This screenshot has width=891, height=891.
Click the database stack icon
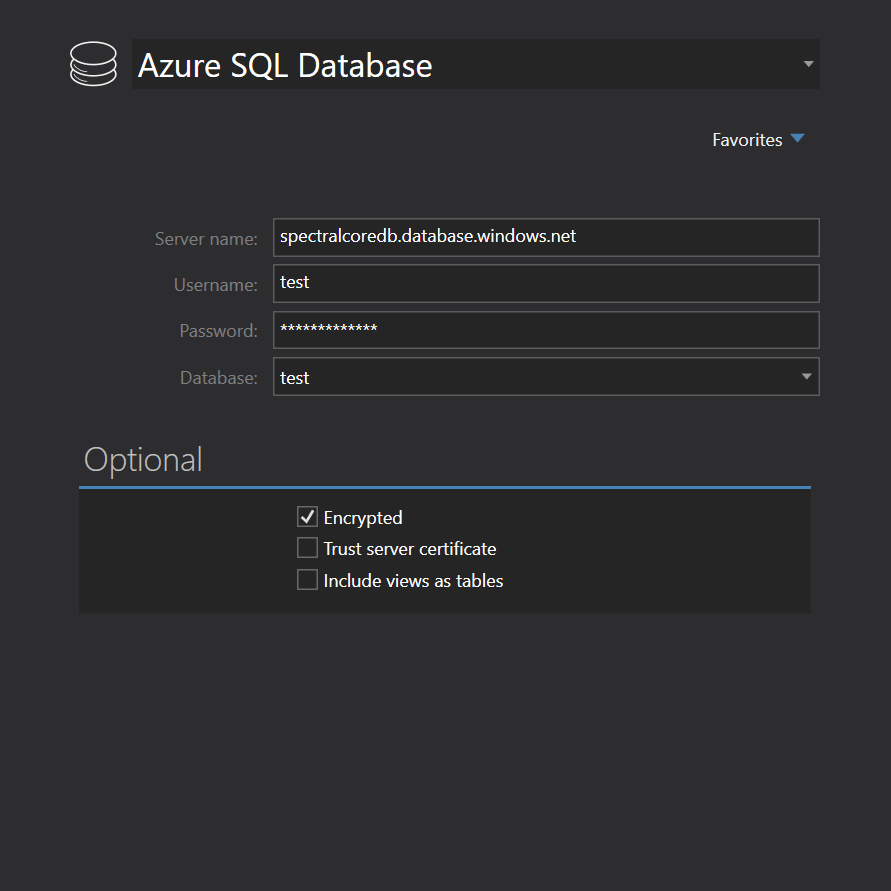point(93,64)
